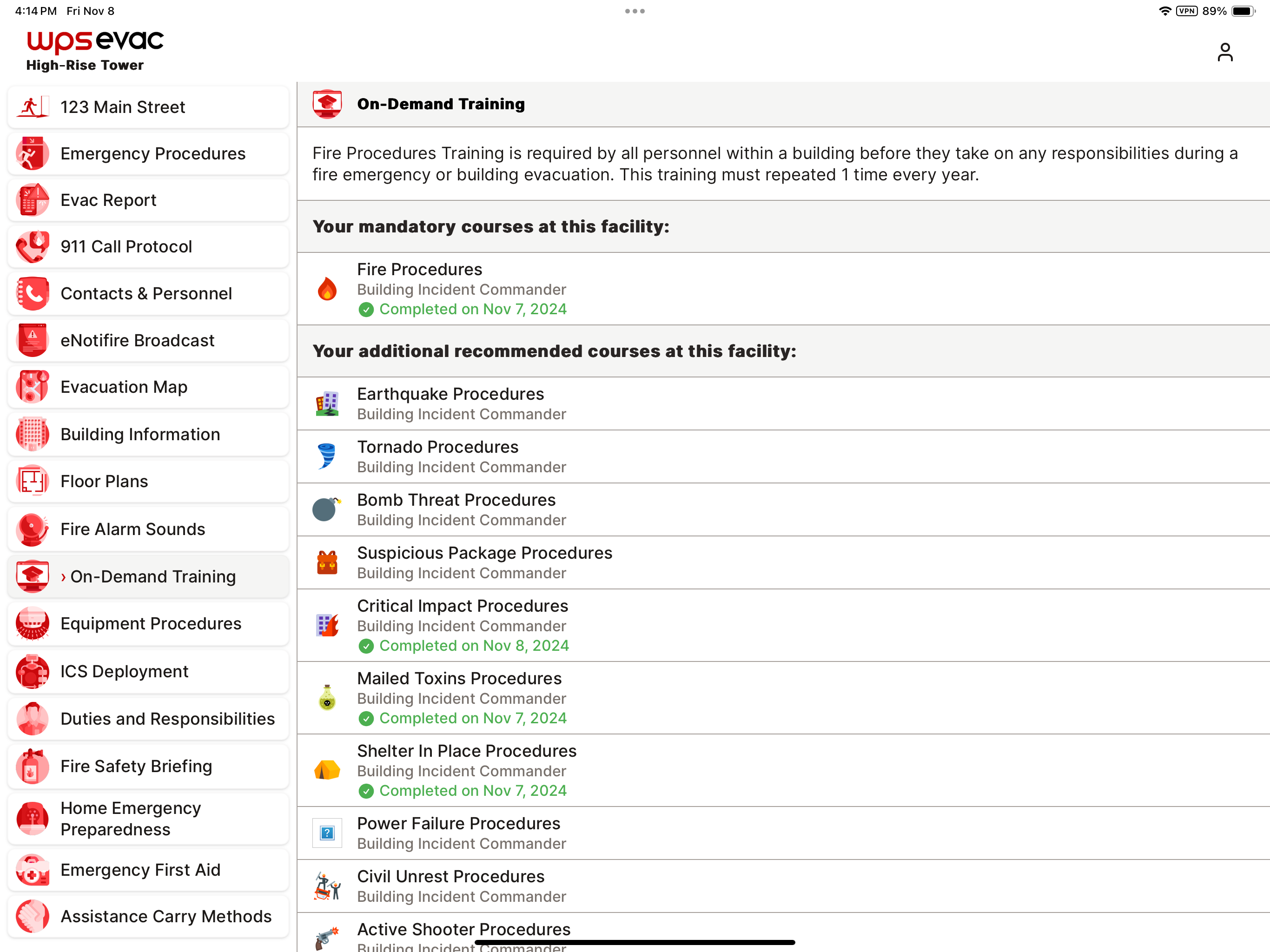
Task: Open the Civil Unrest Procedures course
Action: click(783, 886)
